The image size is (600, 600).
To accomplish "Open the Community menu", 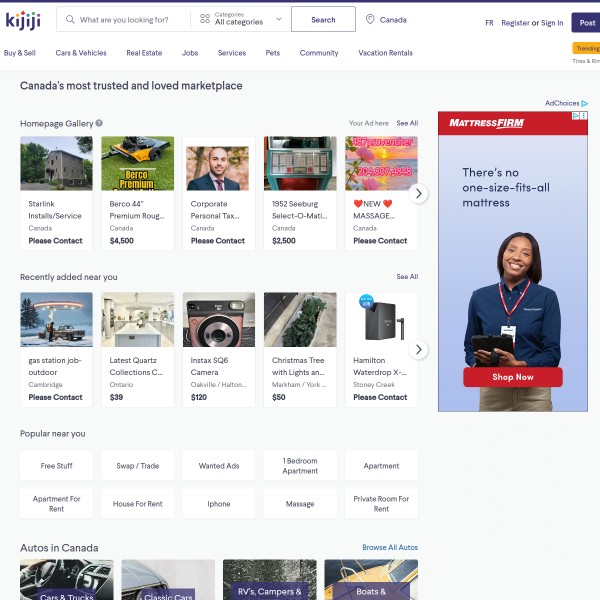I will tap(319, 53).
